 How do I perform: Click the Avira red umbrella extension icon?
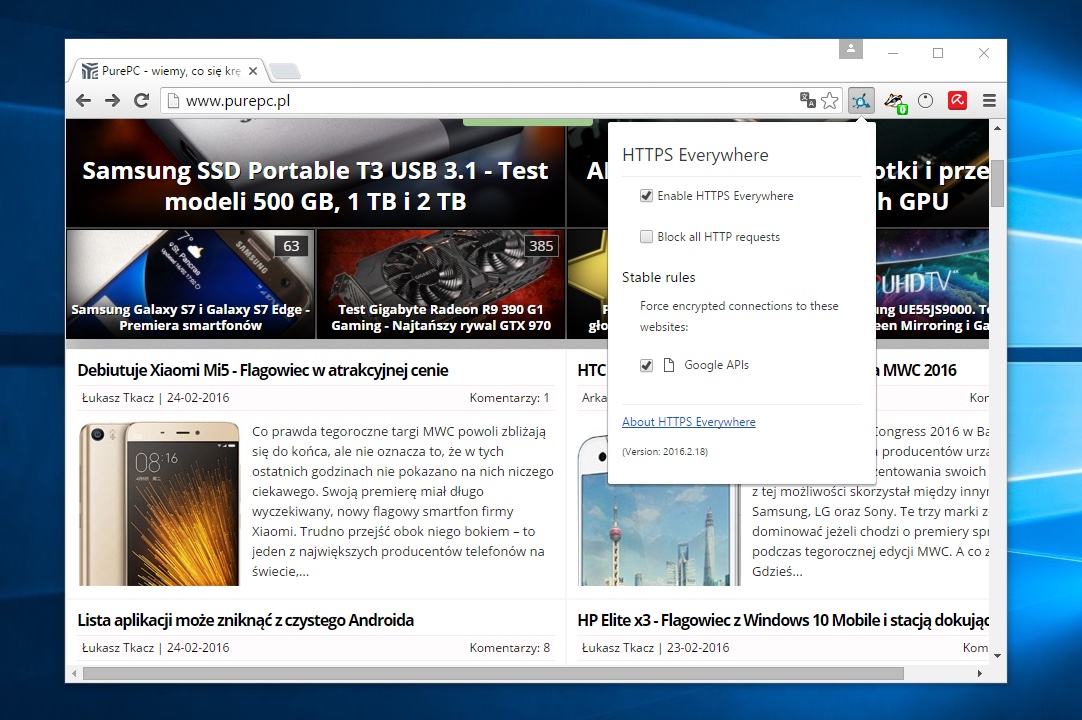tap(957, 100)
